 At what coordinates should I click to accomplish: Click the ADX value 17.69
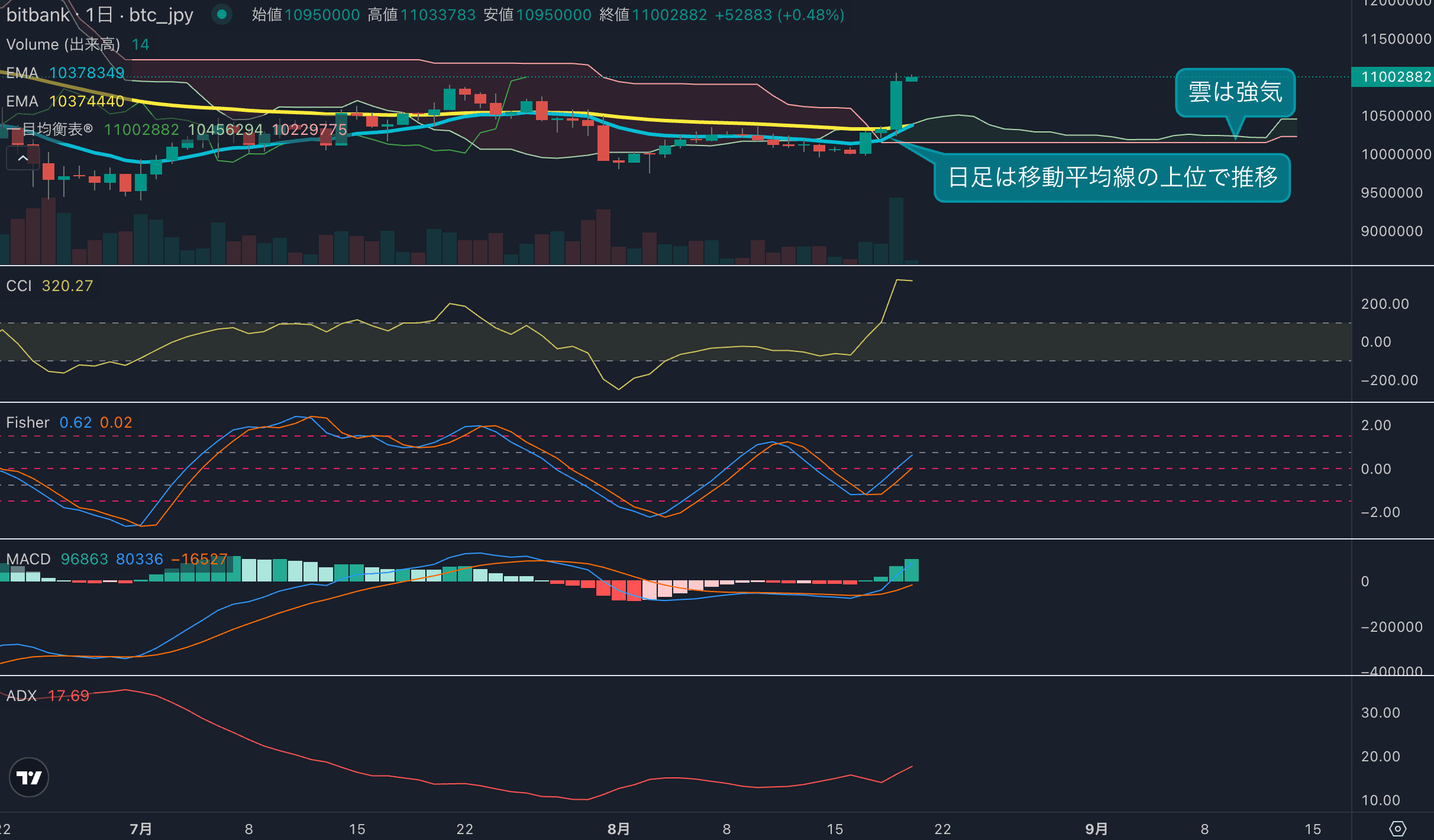[69, 696]
